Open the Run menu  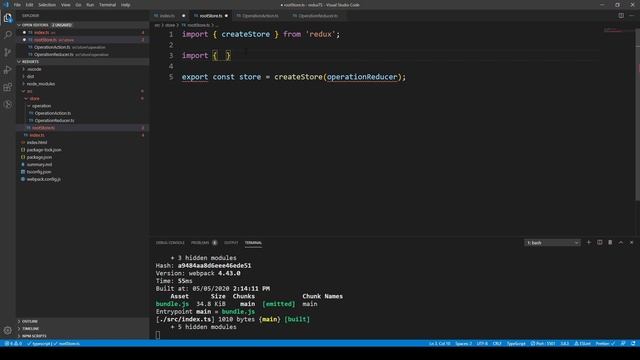point(90,5)
